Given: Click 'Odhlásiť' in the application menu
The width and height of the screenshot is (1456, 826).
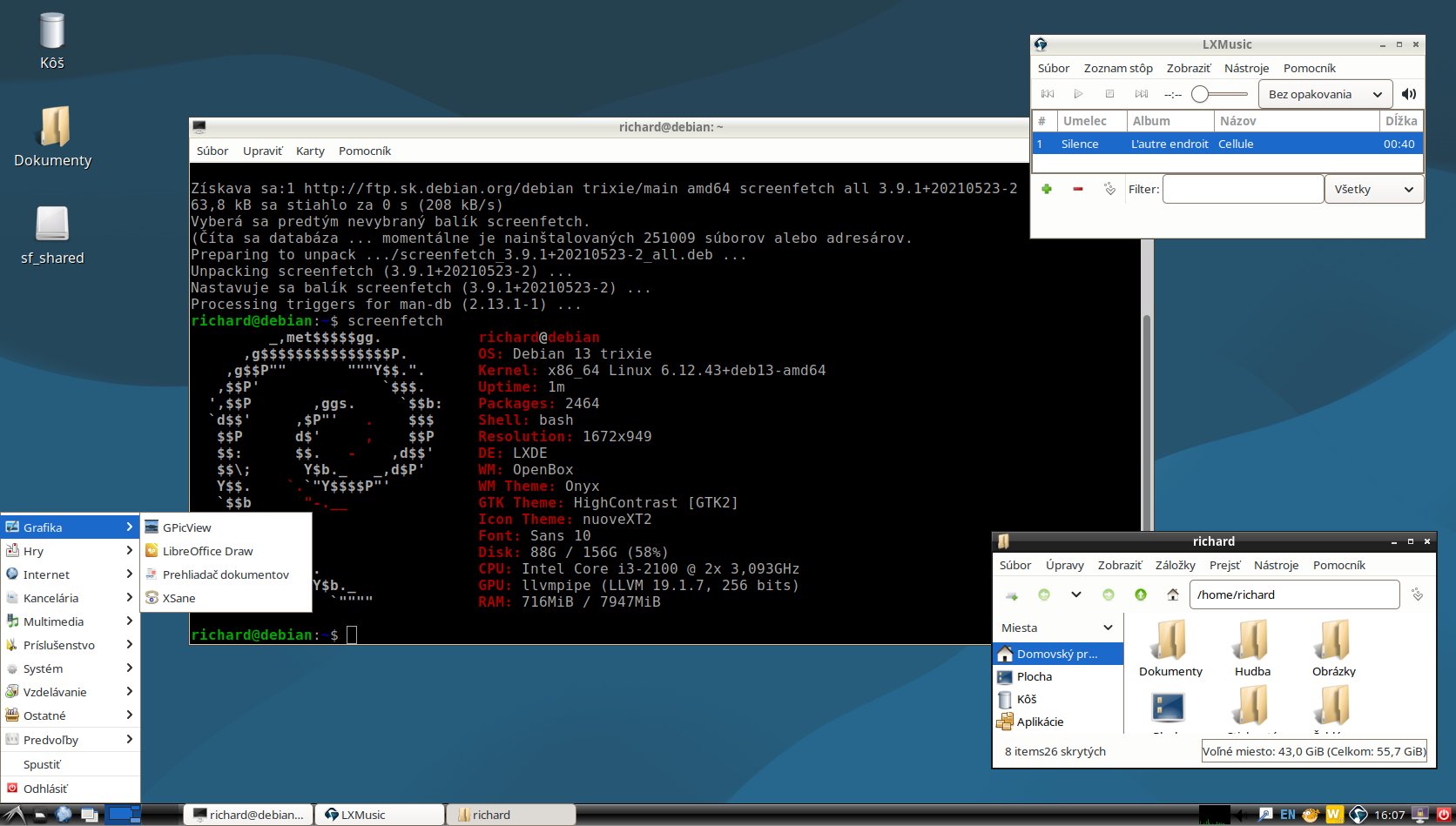Looking at the screenshot, I should (47, 789).
